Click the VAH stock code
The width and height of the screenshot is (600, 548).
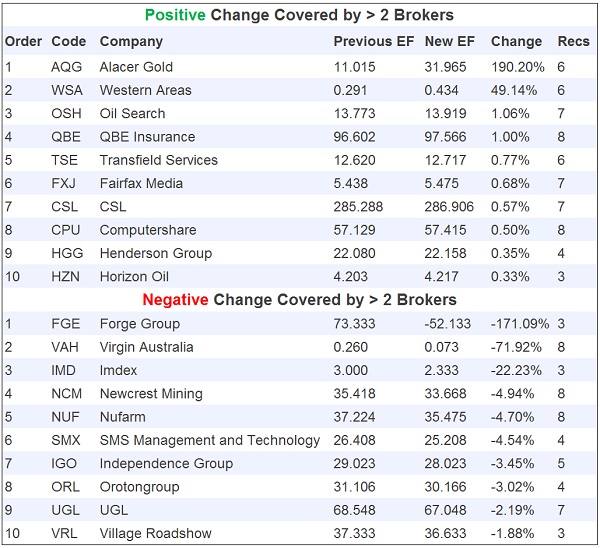[x=66, y=347]
